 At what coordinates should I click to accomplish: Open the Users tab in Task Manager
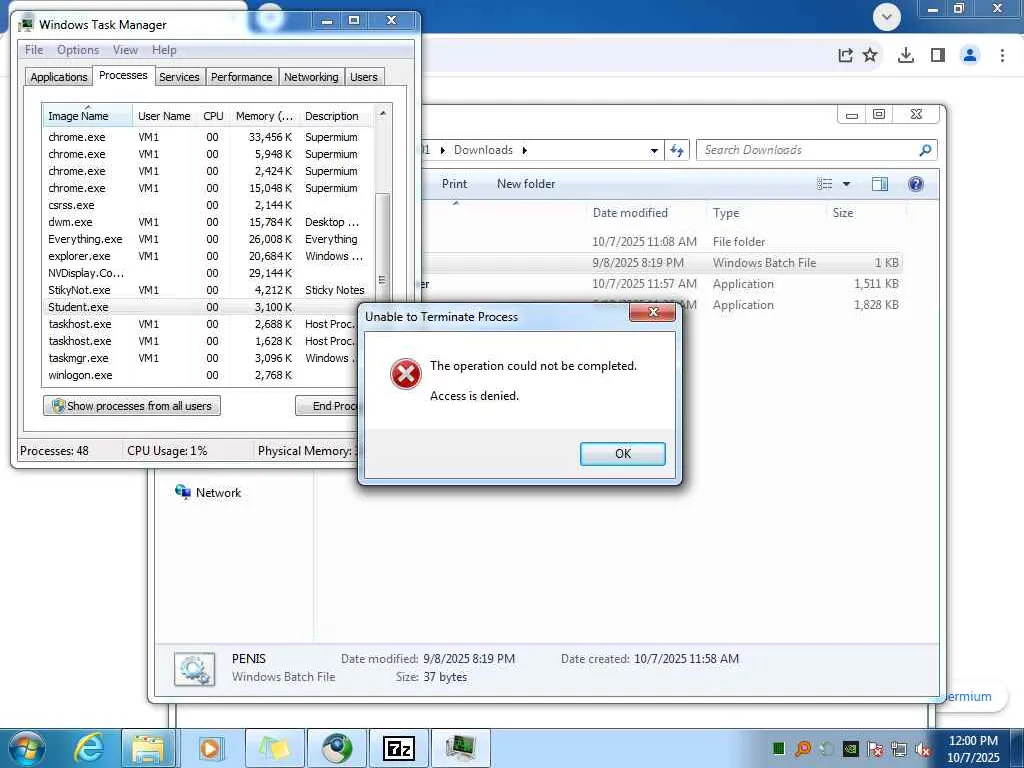click(364, 76)
